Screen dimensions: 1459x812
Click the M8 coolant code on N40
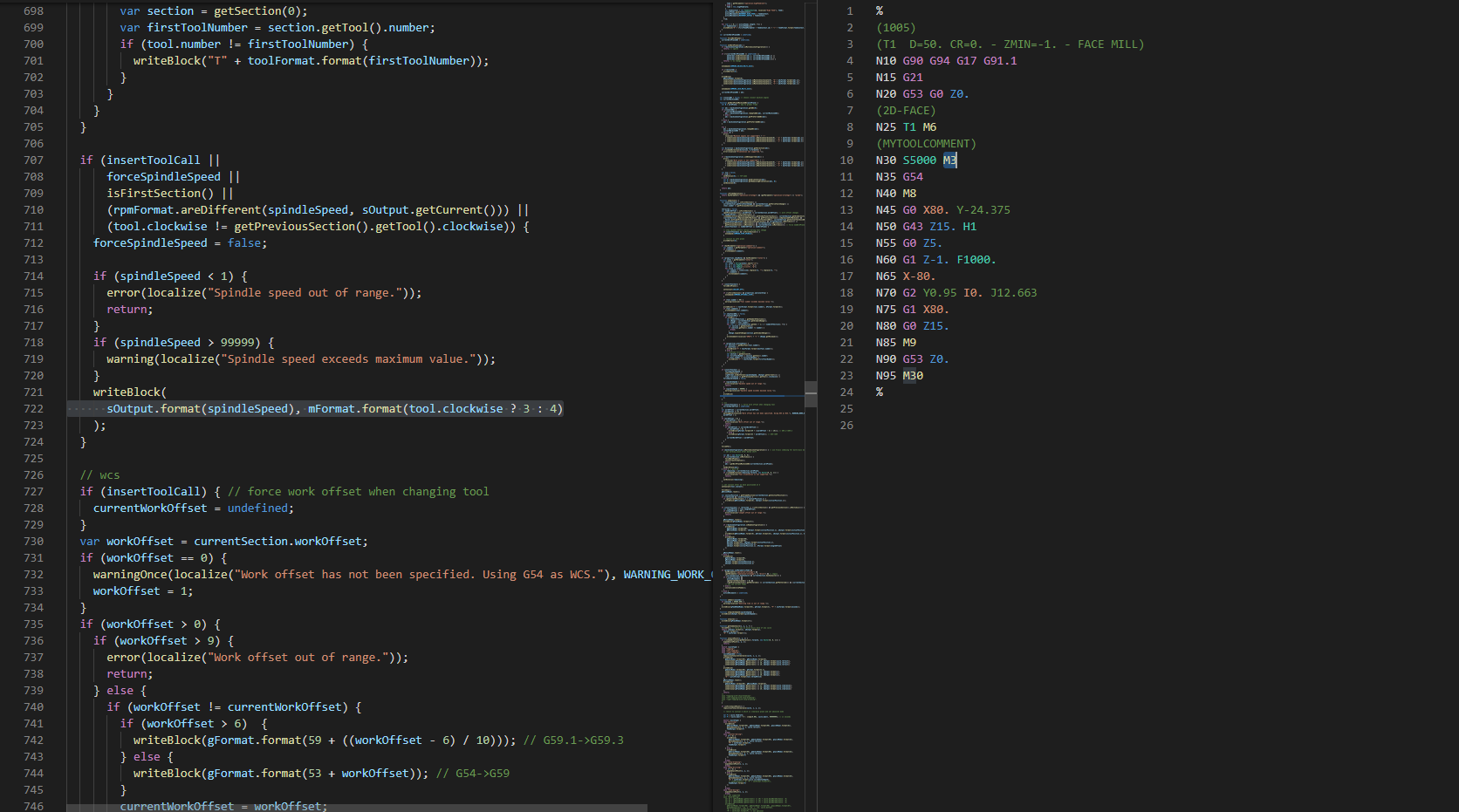pos(909,194)
